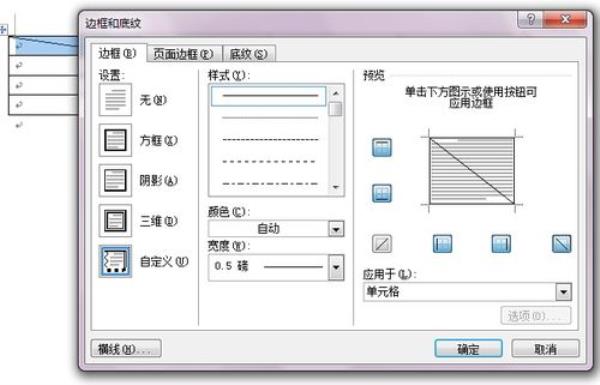
Task: Click the table move handle in document
Action: point(3,29)
